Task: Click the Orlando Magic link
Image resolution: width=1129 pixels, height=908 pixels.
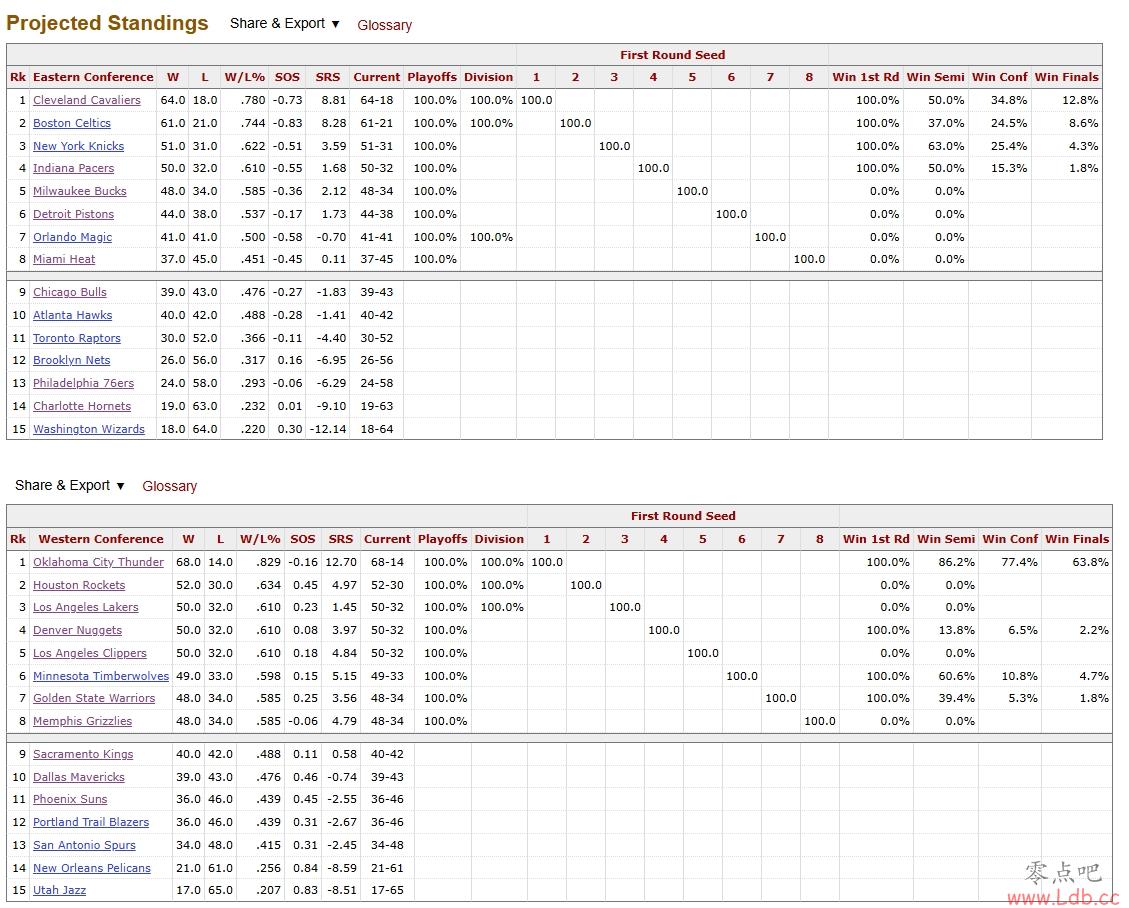Action: click(x=73, y=237)
